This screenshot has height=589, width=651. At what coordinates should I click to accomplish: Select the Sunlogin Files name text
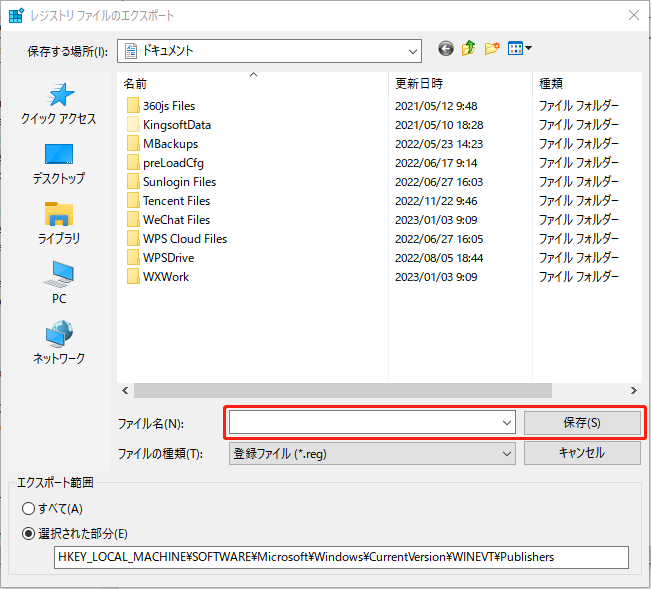pos(180,182)
